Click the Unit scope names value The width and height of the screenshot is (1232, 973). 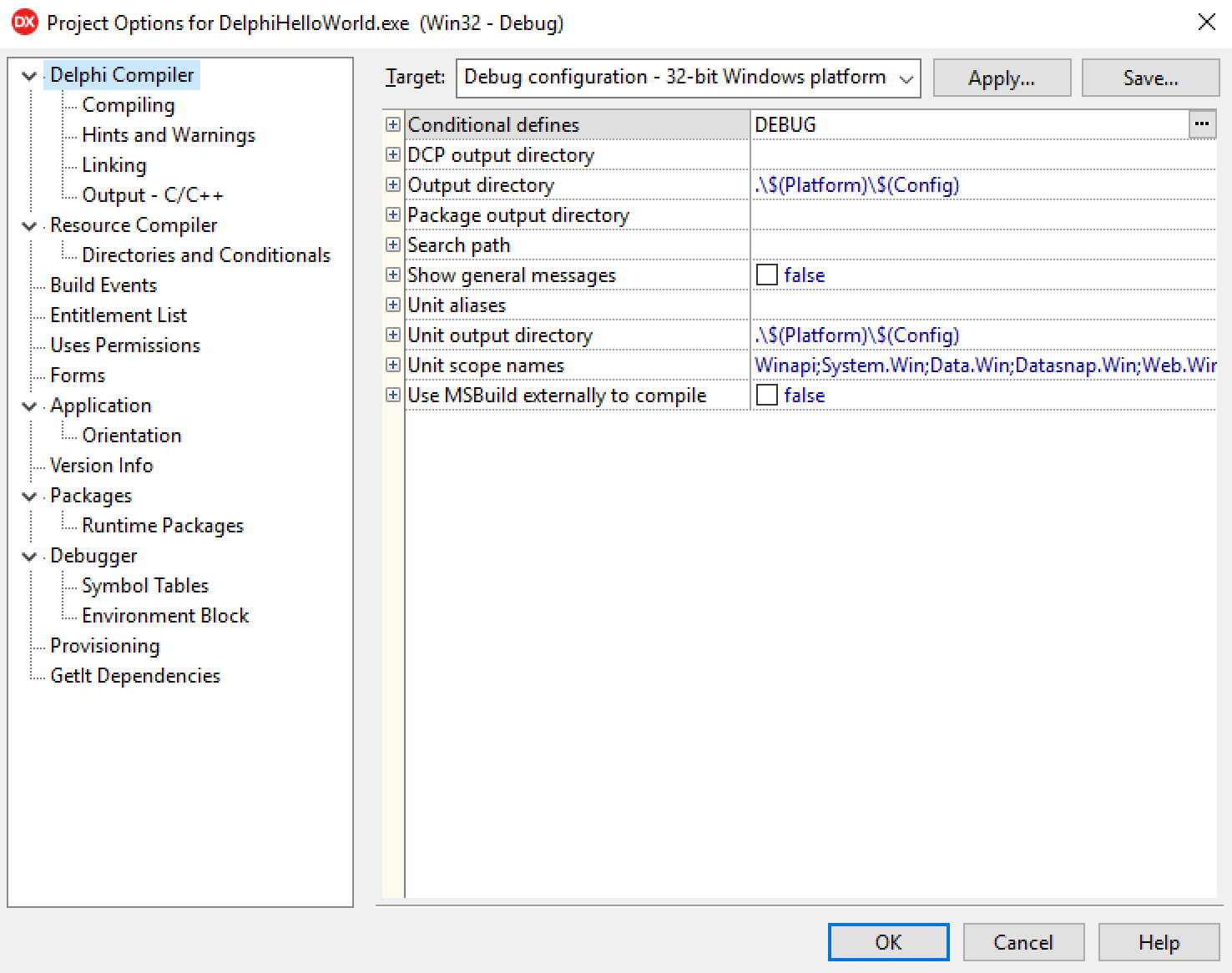[x=984, y=365]
